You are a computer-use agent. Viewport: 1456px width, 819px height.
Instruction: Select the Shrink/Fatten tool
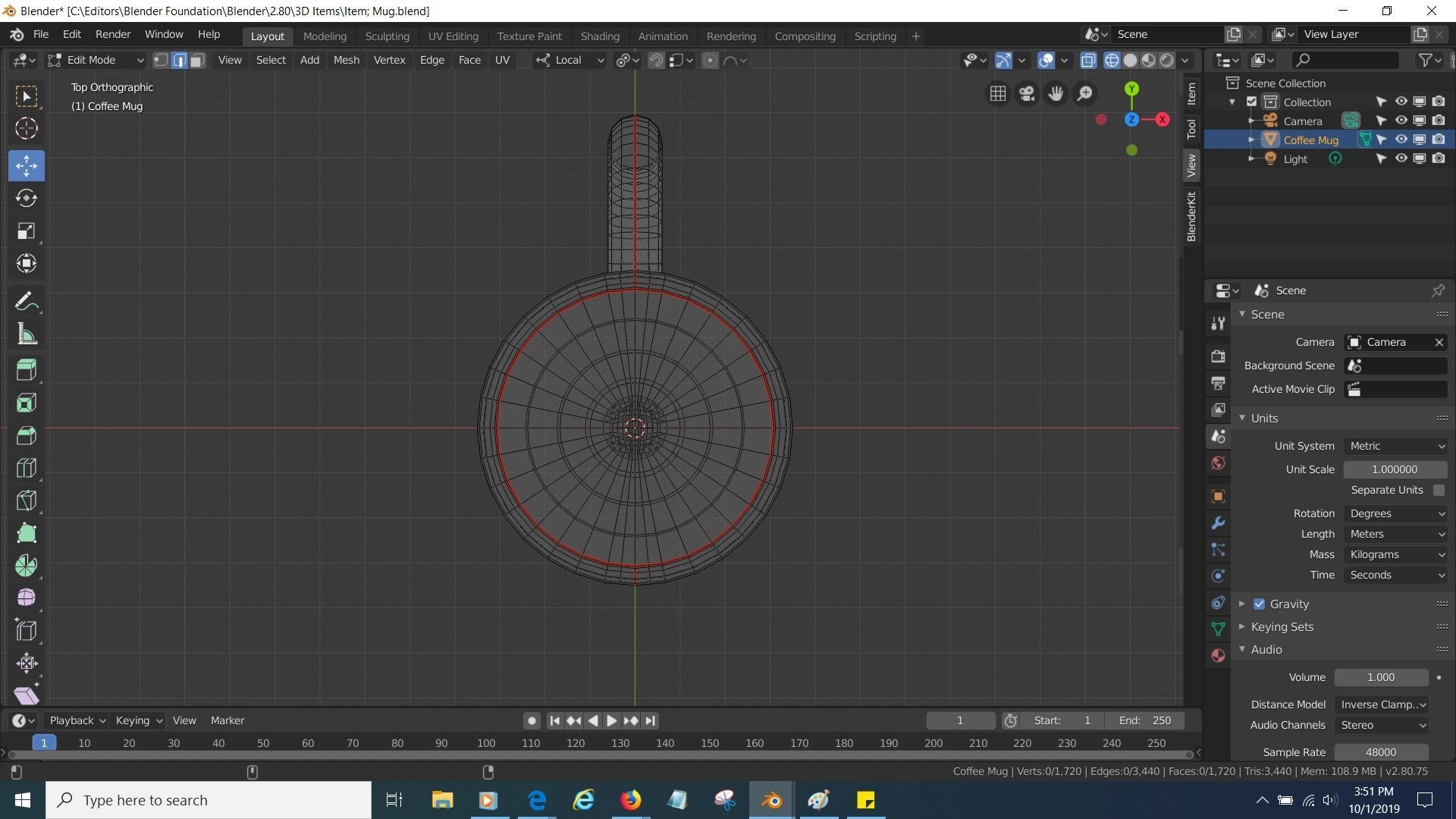pyautogui.click(x=27, y=664)
